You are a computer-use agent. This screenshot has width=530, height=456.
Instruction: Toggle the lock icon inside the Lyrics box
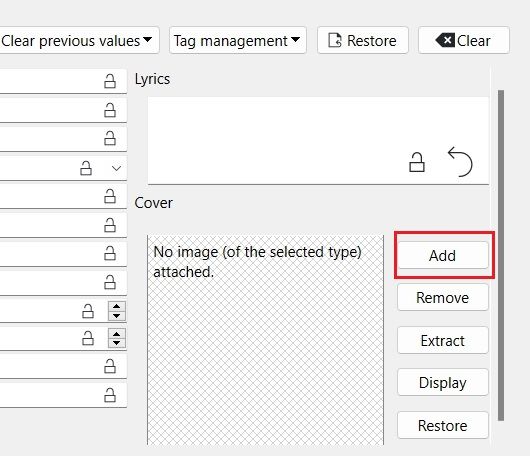tap(416, 162)
